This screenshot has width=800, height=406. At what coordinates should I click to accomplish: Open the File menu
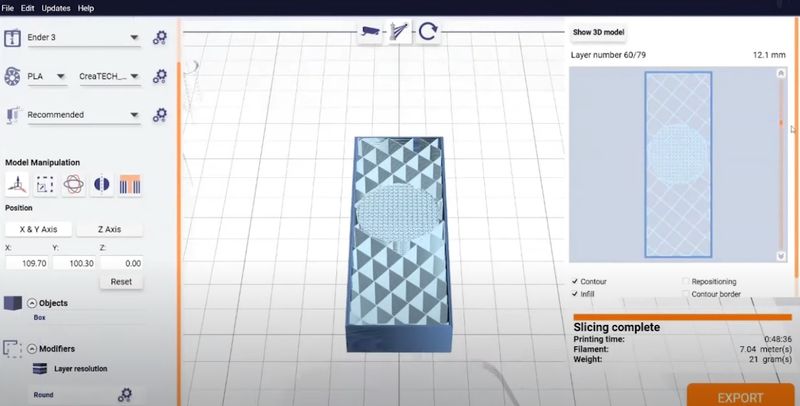click(x=8, y=7)
